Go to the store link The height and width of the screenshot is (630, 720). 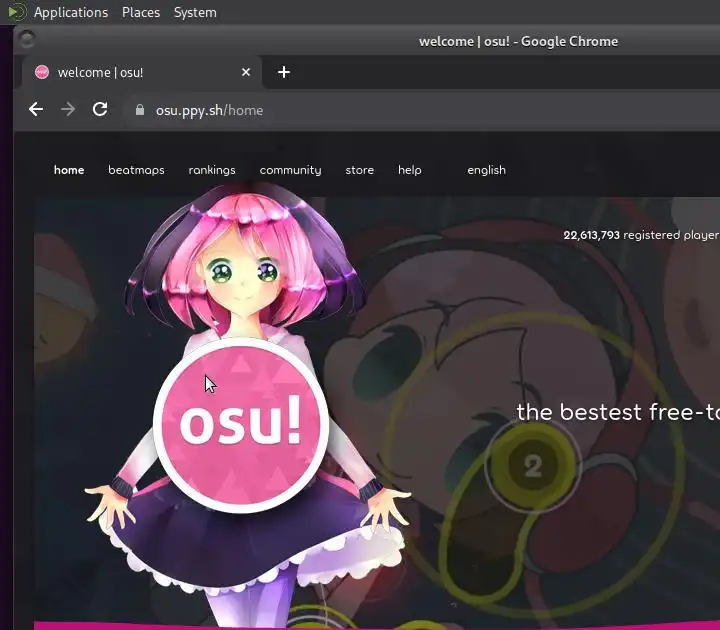coord(360,170)
